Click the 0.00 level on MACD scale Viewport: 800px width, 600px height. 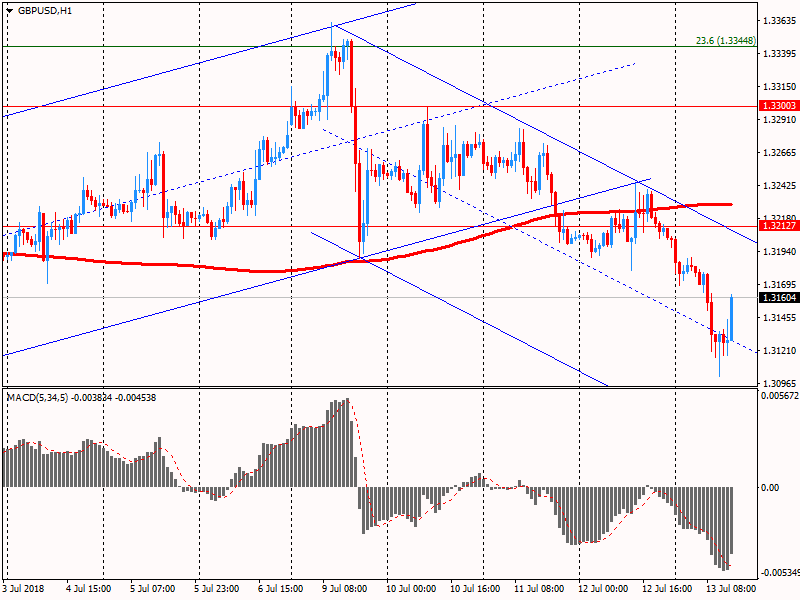click(x=770, y=488)
